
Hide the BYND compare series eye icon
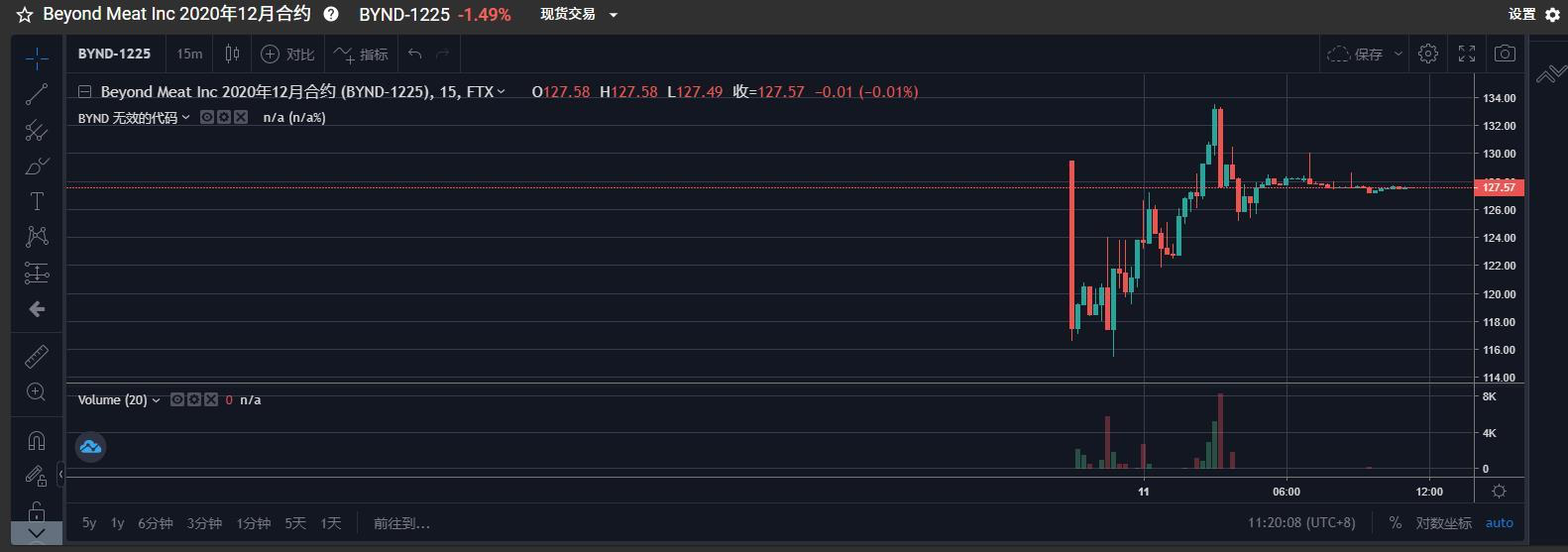(x=207, y=117)
